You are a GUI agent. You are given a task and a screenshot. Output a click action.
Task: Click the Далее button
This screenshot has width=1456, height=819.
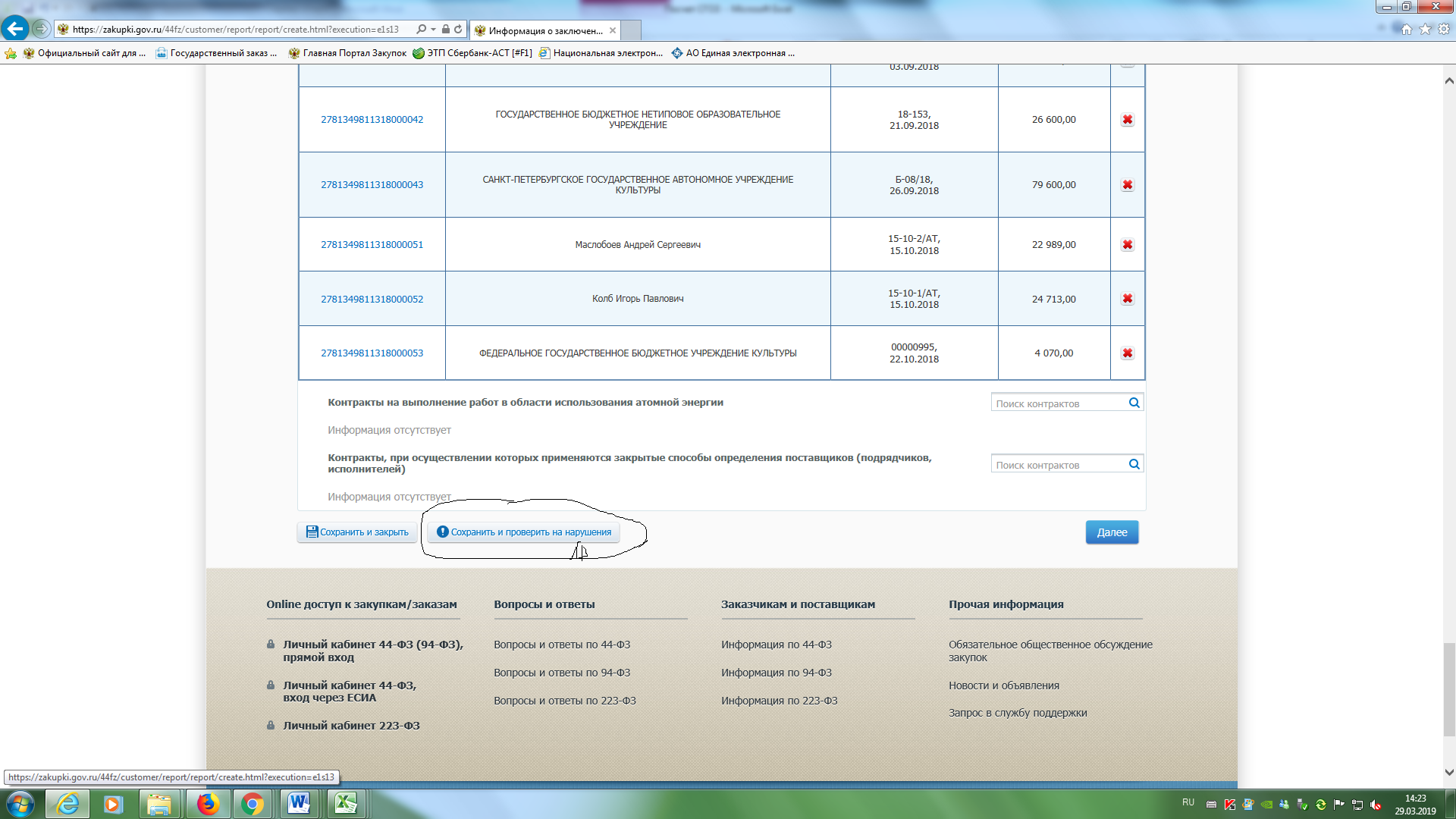click(1111, 532)
